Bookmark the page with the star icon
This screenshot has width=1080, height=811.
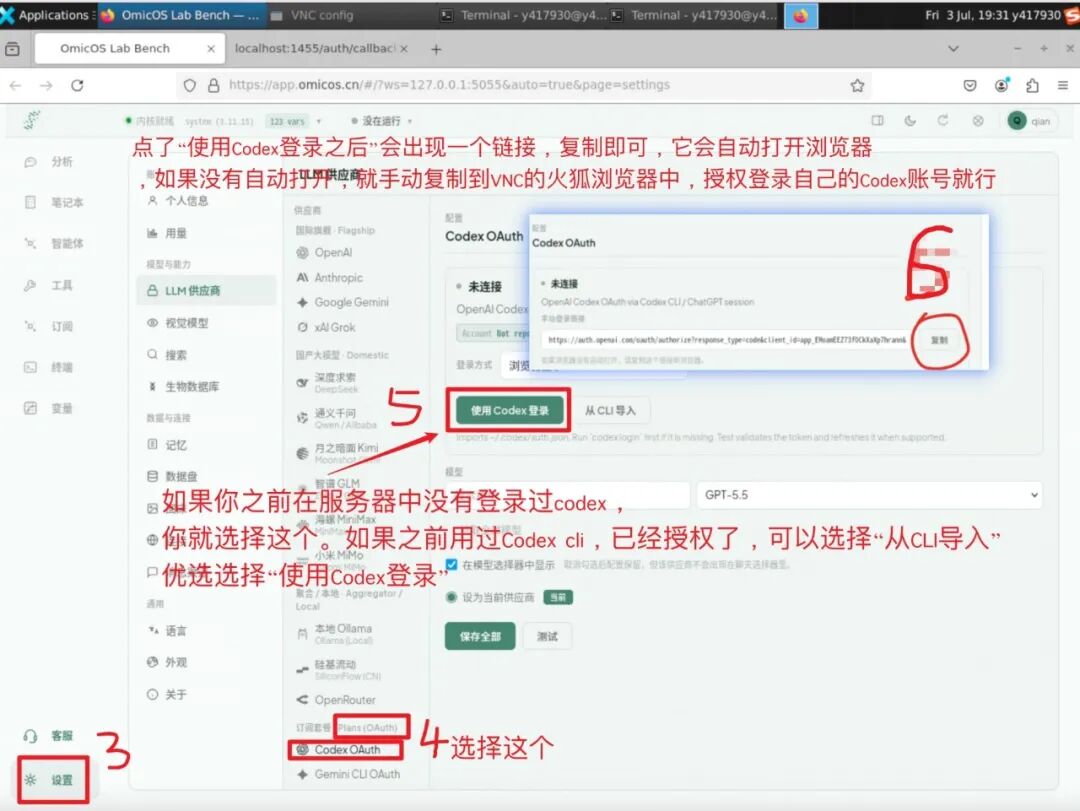pos(857,85)
